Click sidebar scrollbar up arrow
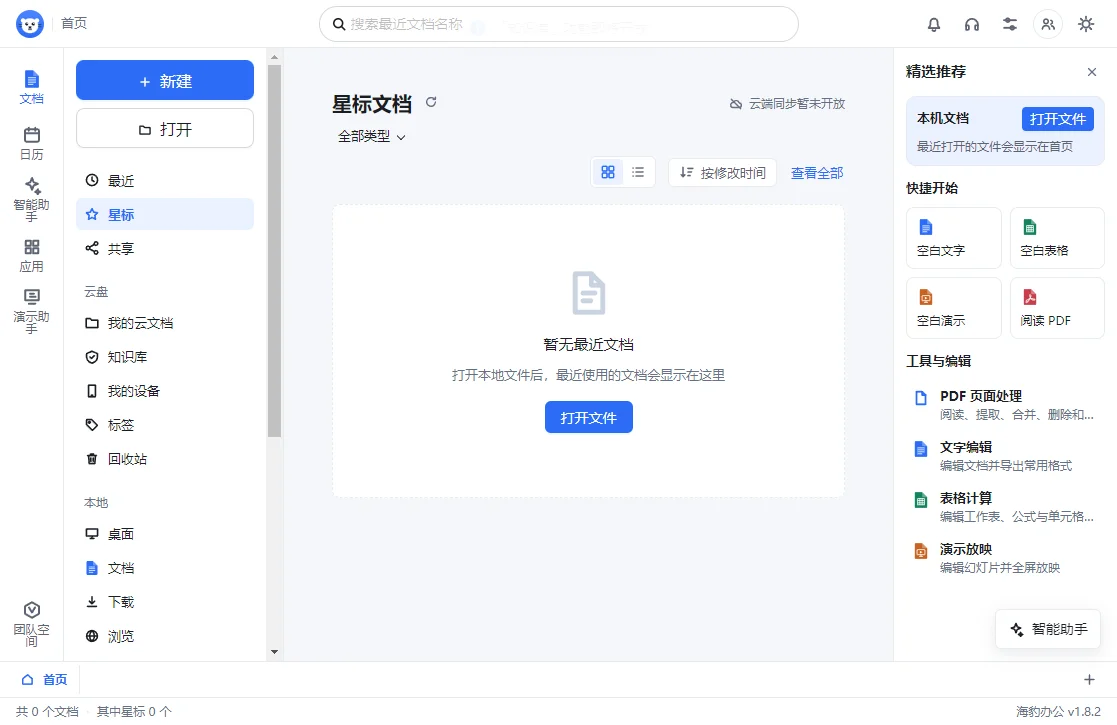 [274, 56]
